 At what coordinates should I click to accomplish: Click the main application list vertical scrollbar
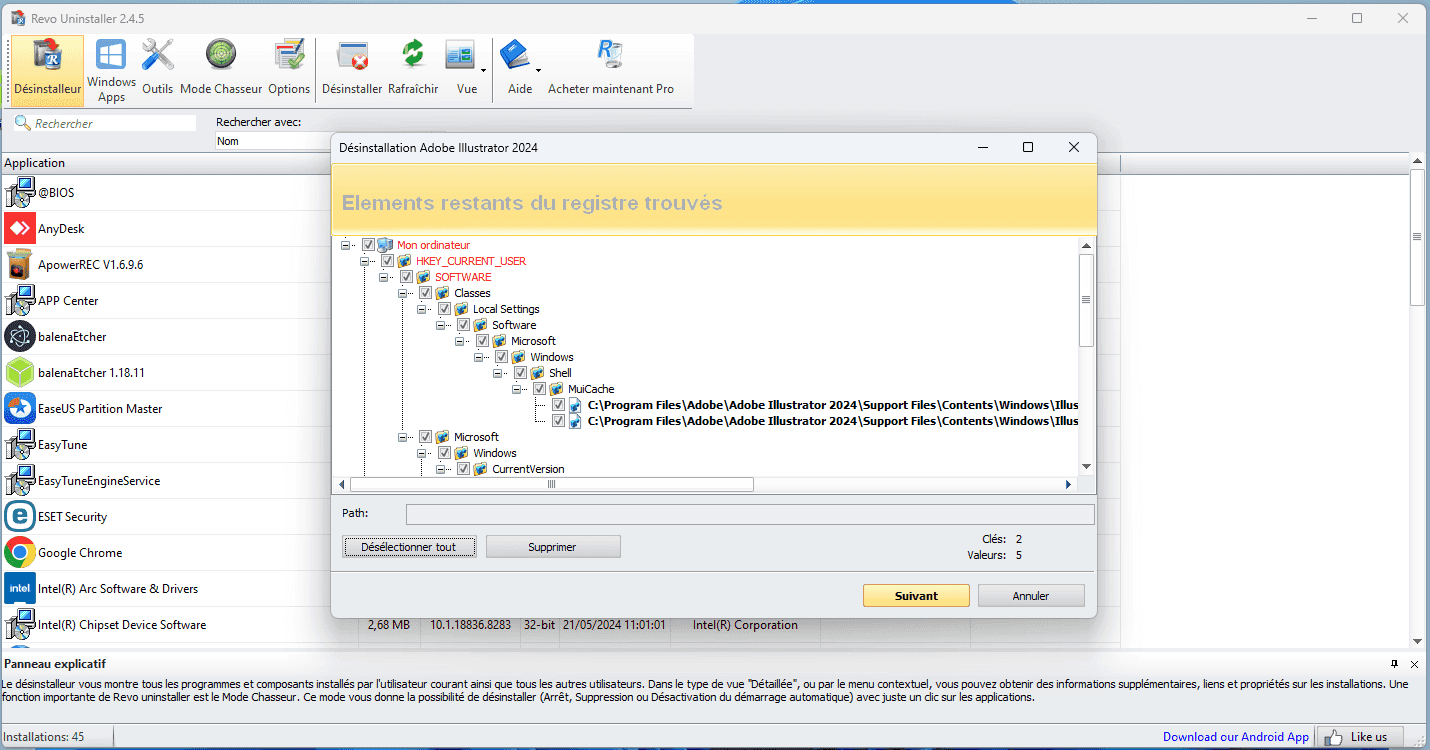coord(1417,237)
